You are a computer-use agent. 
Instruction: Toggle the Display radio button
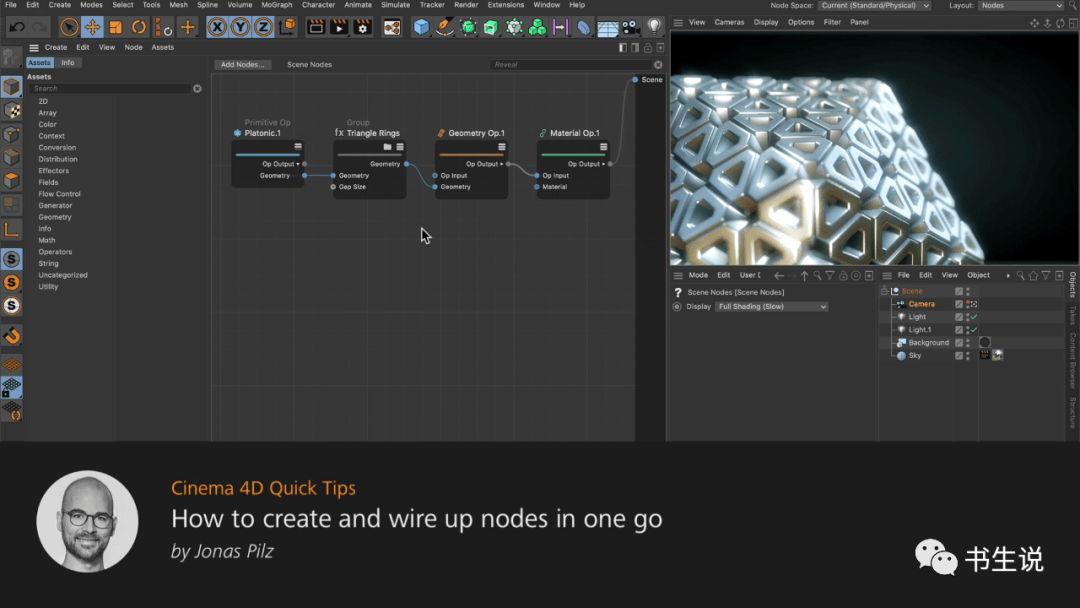pyautogui.click(x=677, y=306)
